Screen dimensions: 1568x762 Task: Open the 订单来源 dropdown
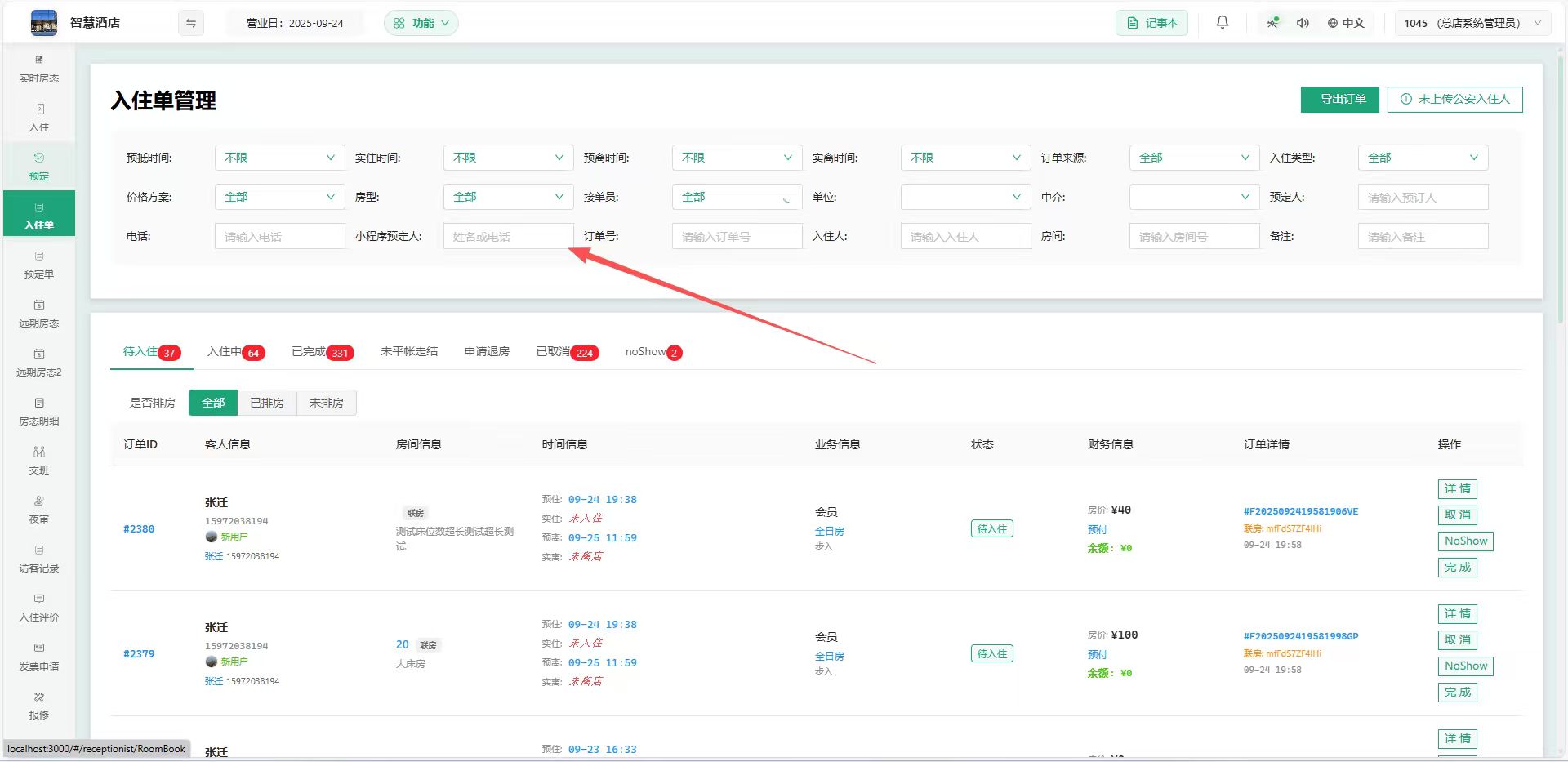pos(1194,158)
